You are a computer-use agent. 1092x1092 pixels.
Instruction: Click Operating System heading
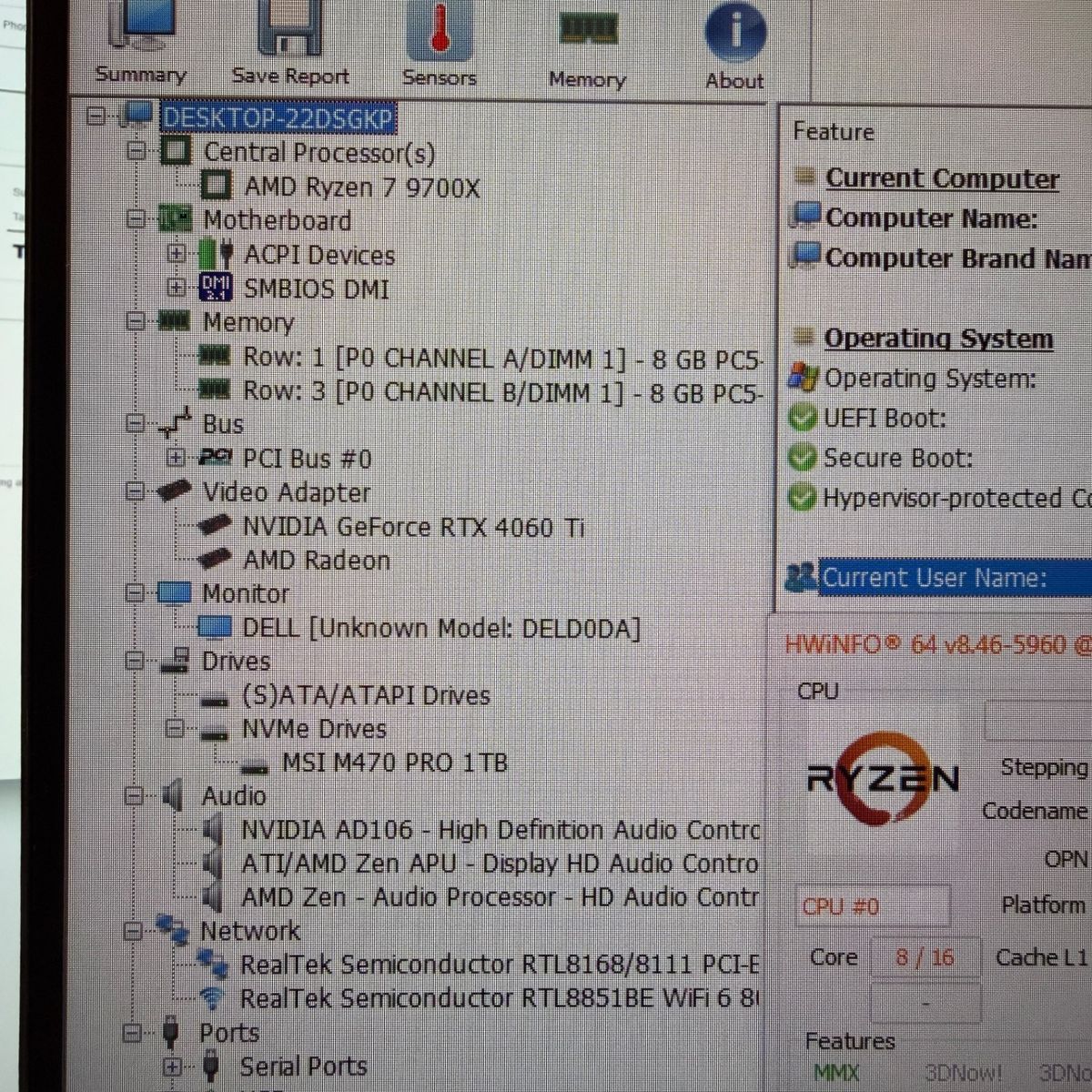pos(938,339)
